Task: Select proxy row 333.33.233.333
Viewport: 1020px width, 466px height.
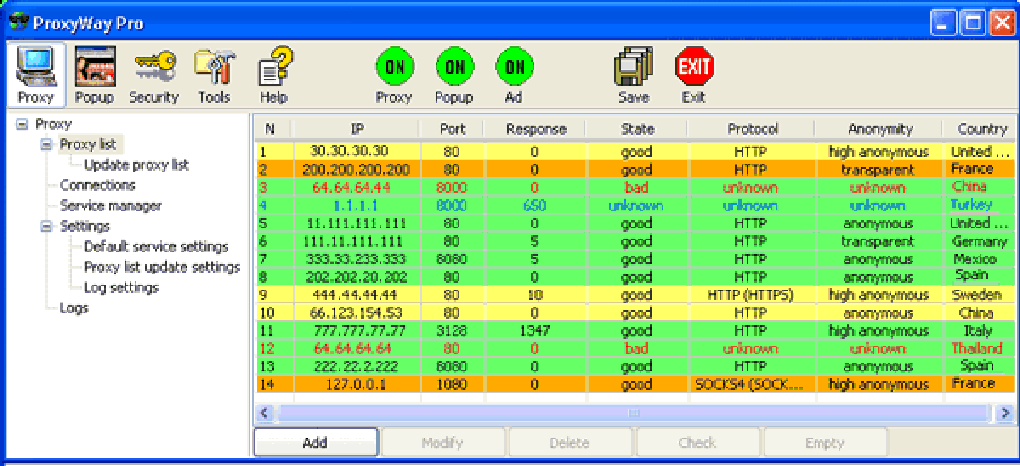Action: point(634,259)
